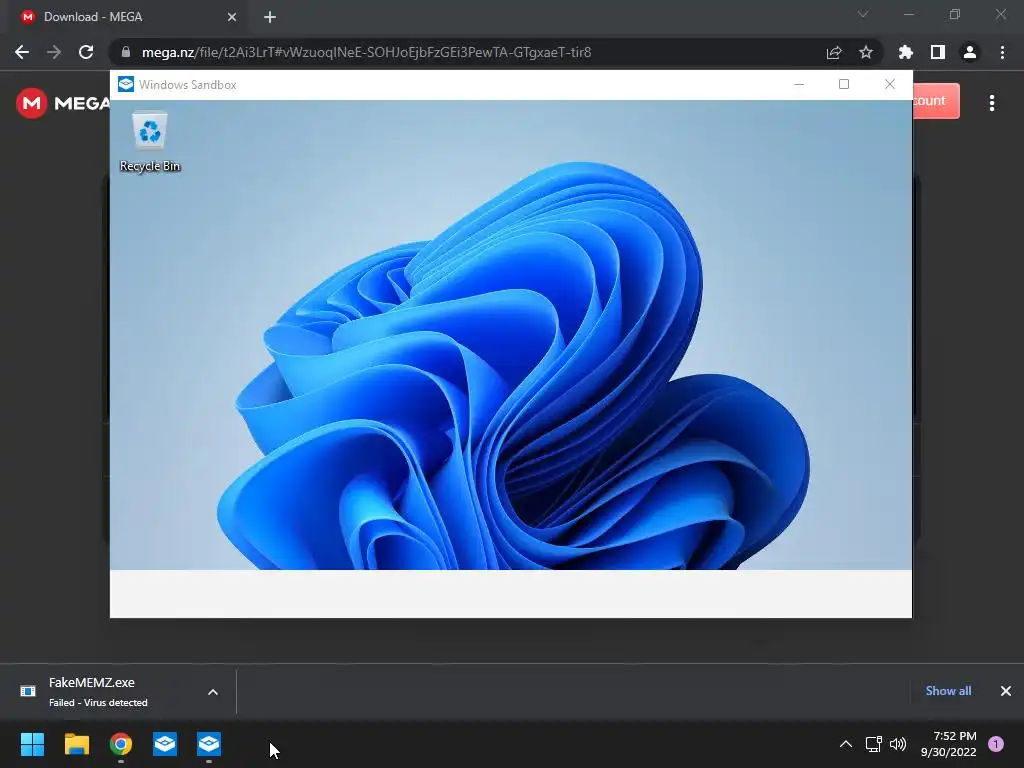This screenshot has height=768, width=1024.
Task: Open Chrome three-dot menu
Action: click(1002, 52)
